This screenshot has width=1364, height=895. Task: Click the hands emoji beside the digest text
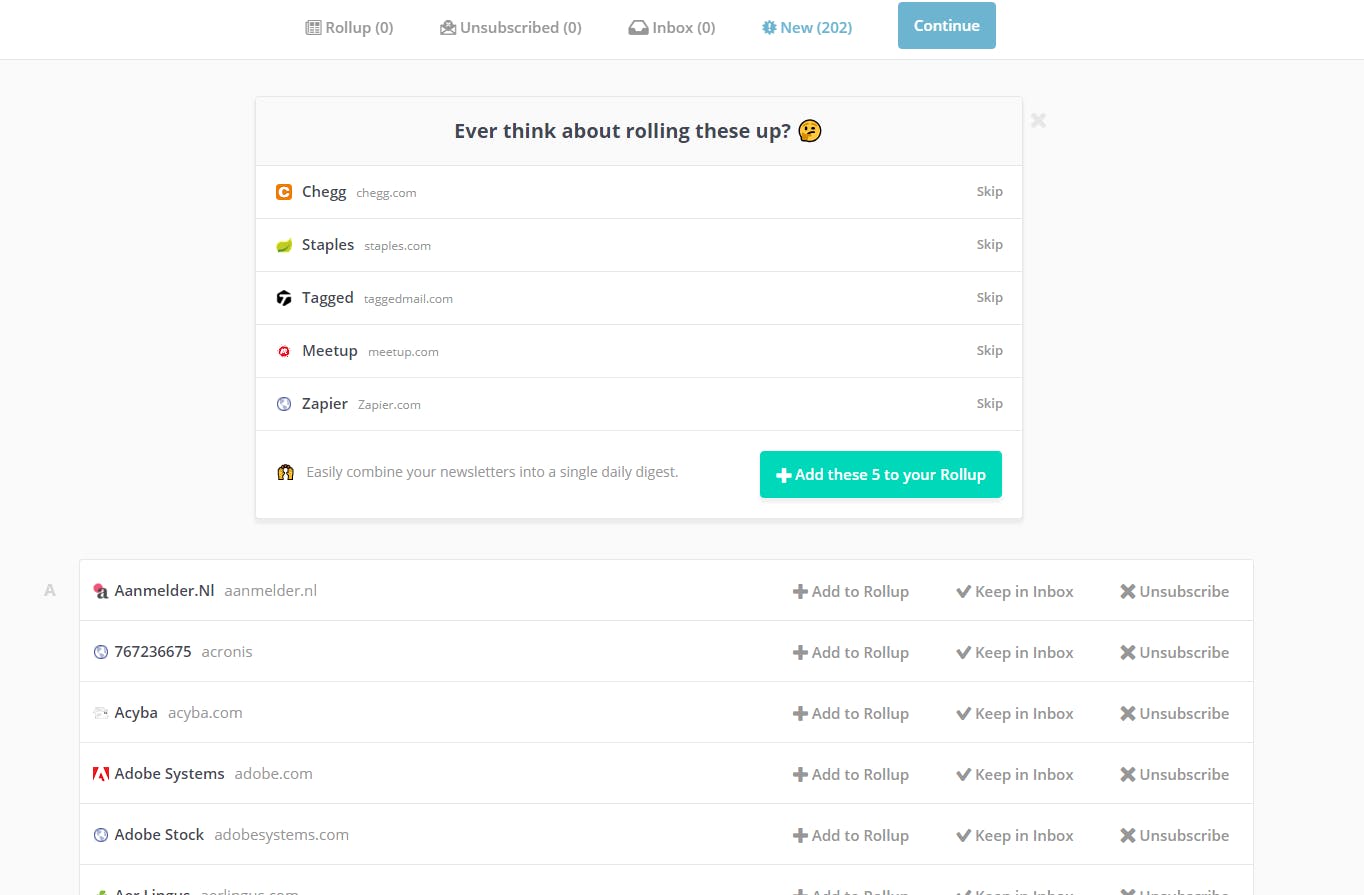285,473
